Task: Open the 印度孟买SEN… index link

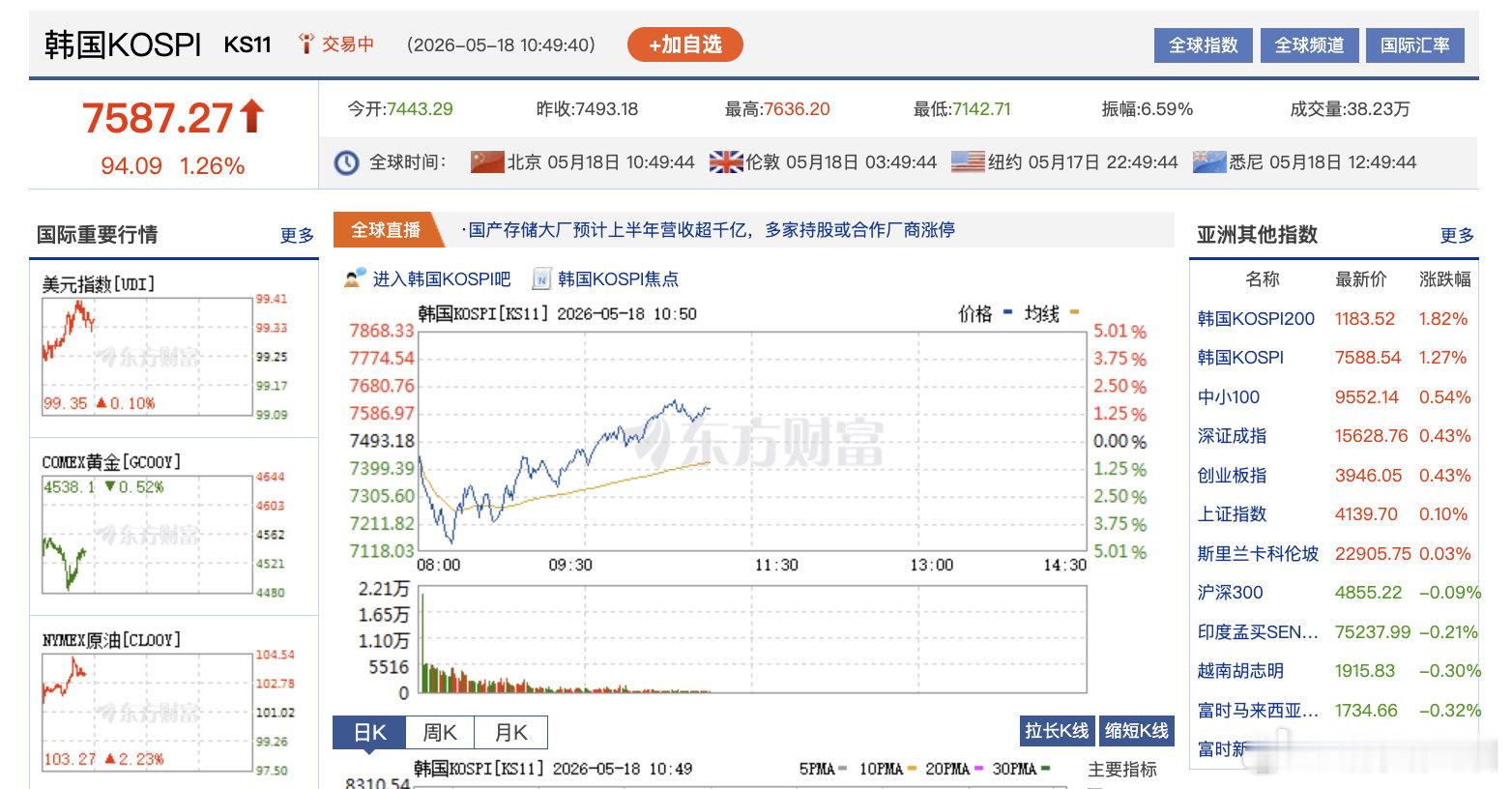Action: [1258, 632]
